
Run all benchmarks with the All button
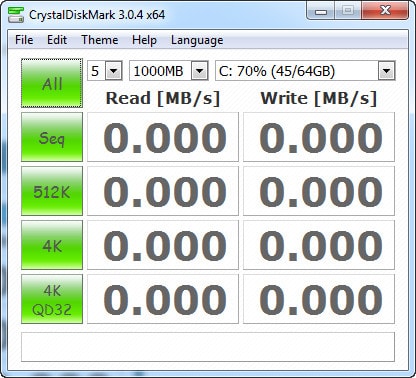(x=52, y=83)
